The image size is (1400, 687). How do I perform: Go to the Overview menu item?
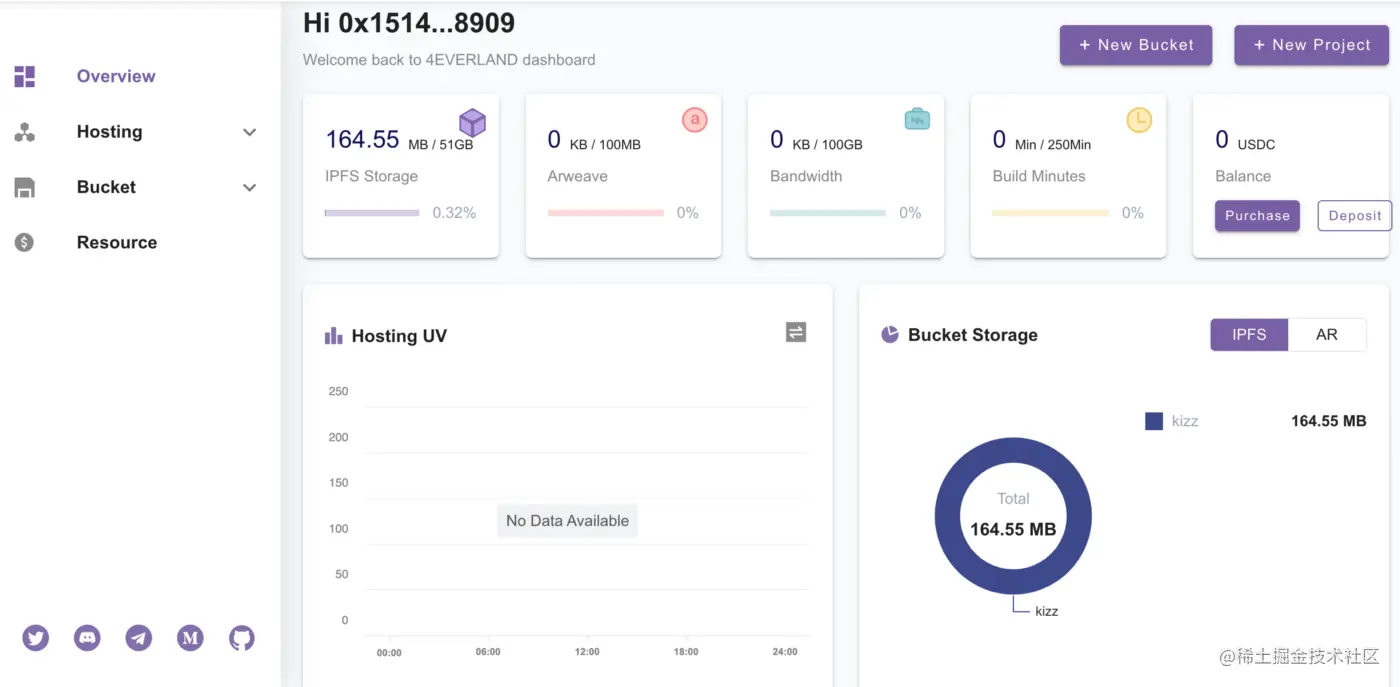click(116, 76)
